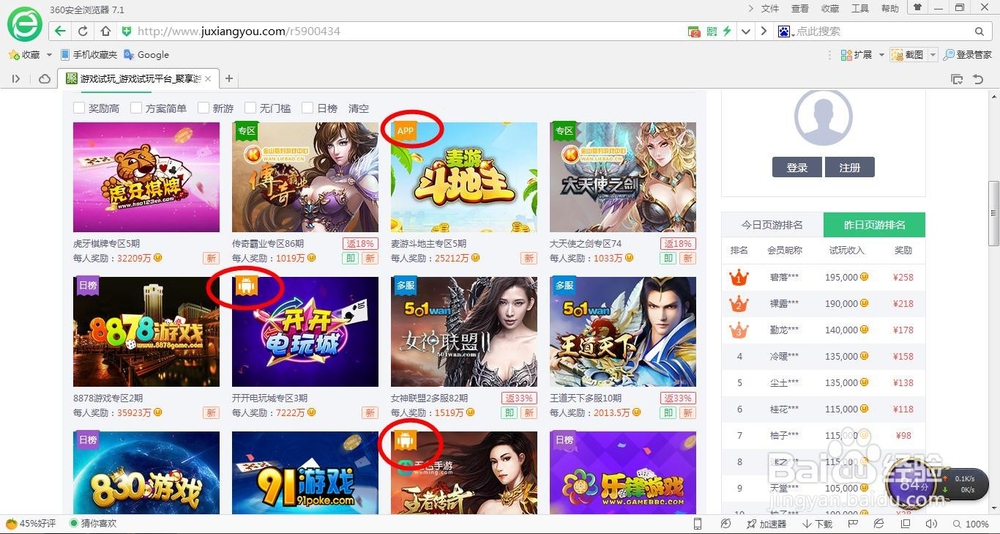Restore closed tab with undo icon
The width and height of the screenshot is (1000, 534).
tap(978, 79)
